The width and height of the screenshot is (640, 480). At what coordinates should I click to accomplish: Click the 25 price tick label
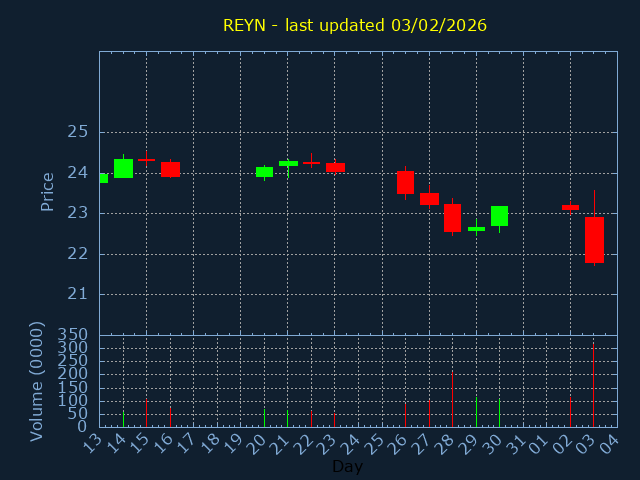pyautogui.click(x=78, y=132)
